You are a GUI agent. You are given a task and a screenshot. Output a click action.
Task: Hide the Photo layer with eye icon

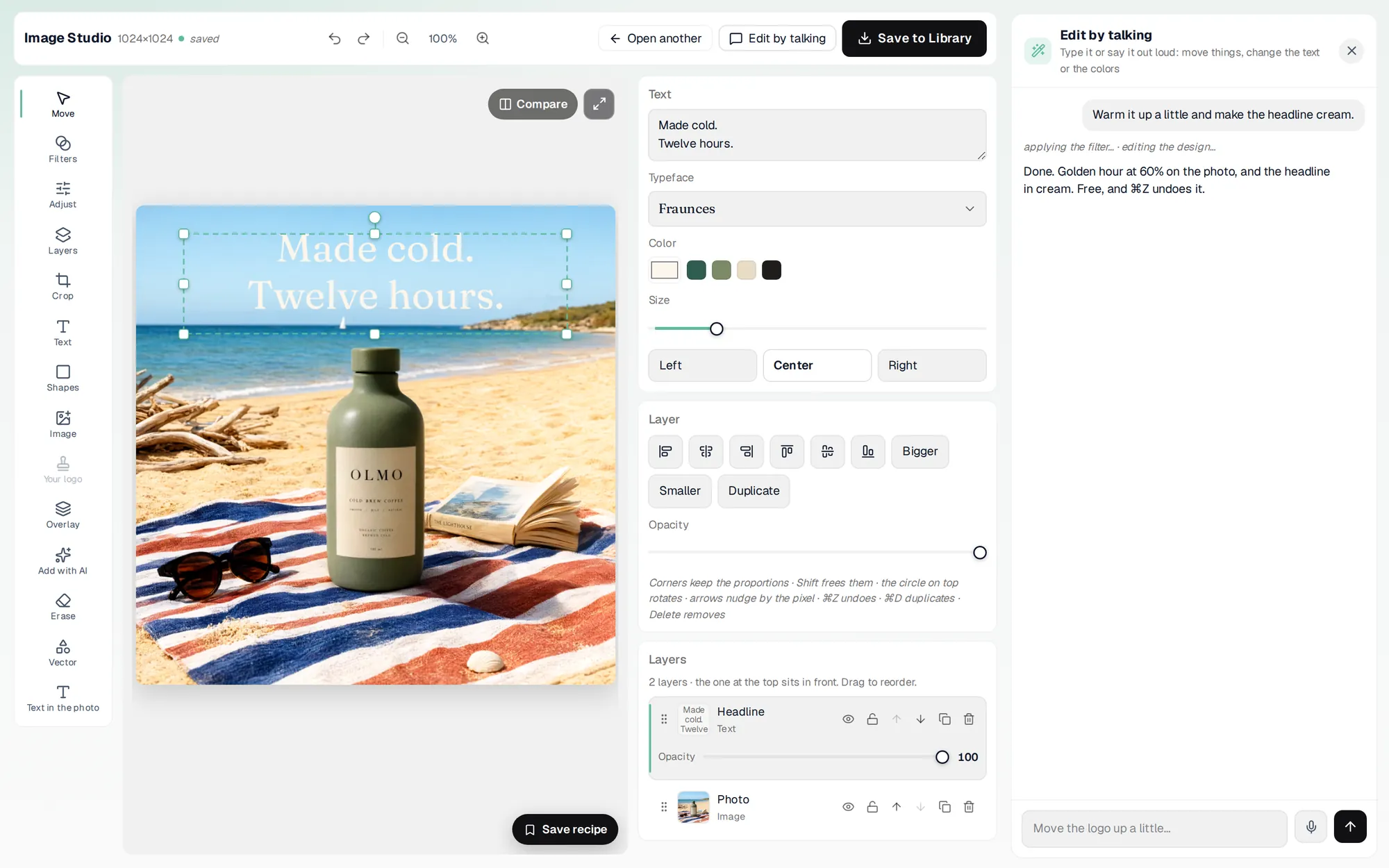click(848, 806)
